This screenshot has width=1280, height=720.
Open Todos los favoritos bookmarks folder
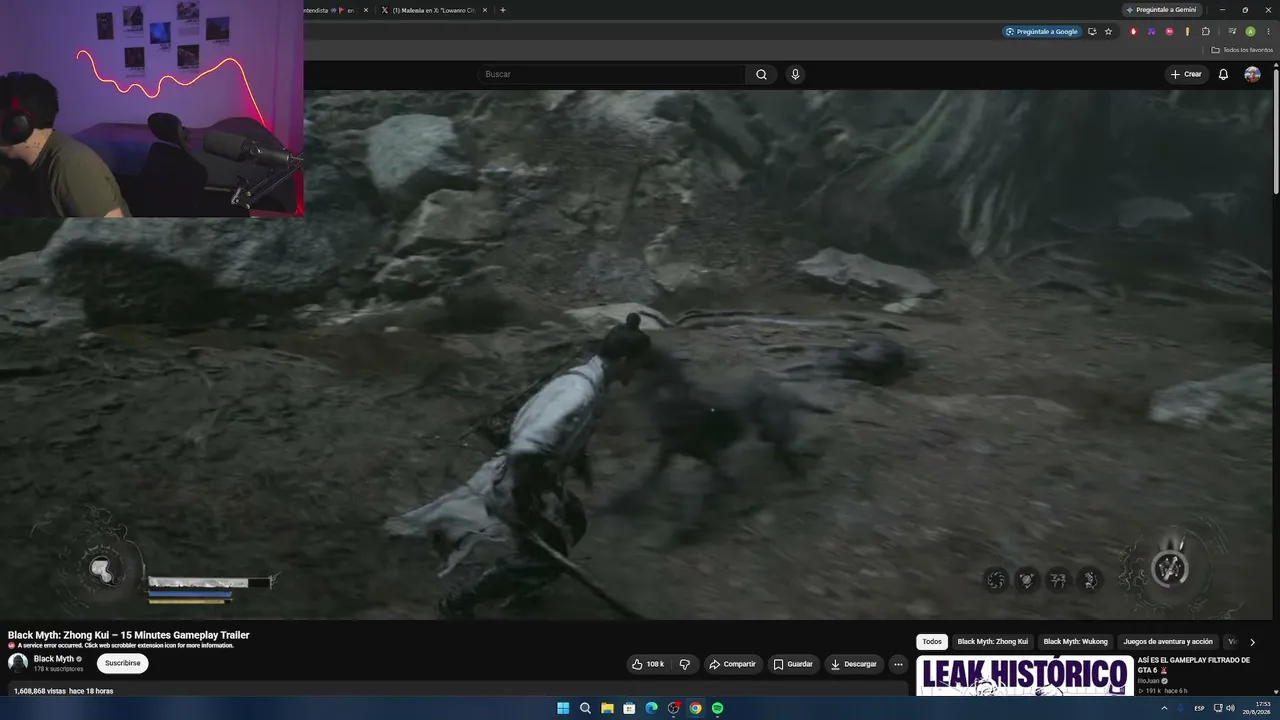coord(1242,50)
